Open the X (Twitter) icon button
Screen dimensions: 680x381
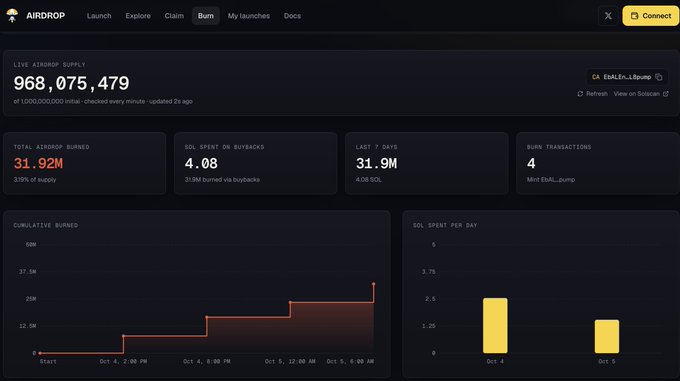pyautogui.click(x=608, y=16)
